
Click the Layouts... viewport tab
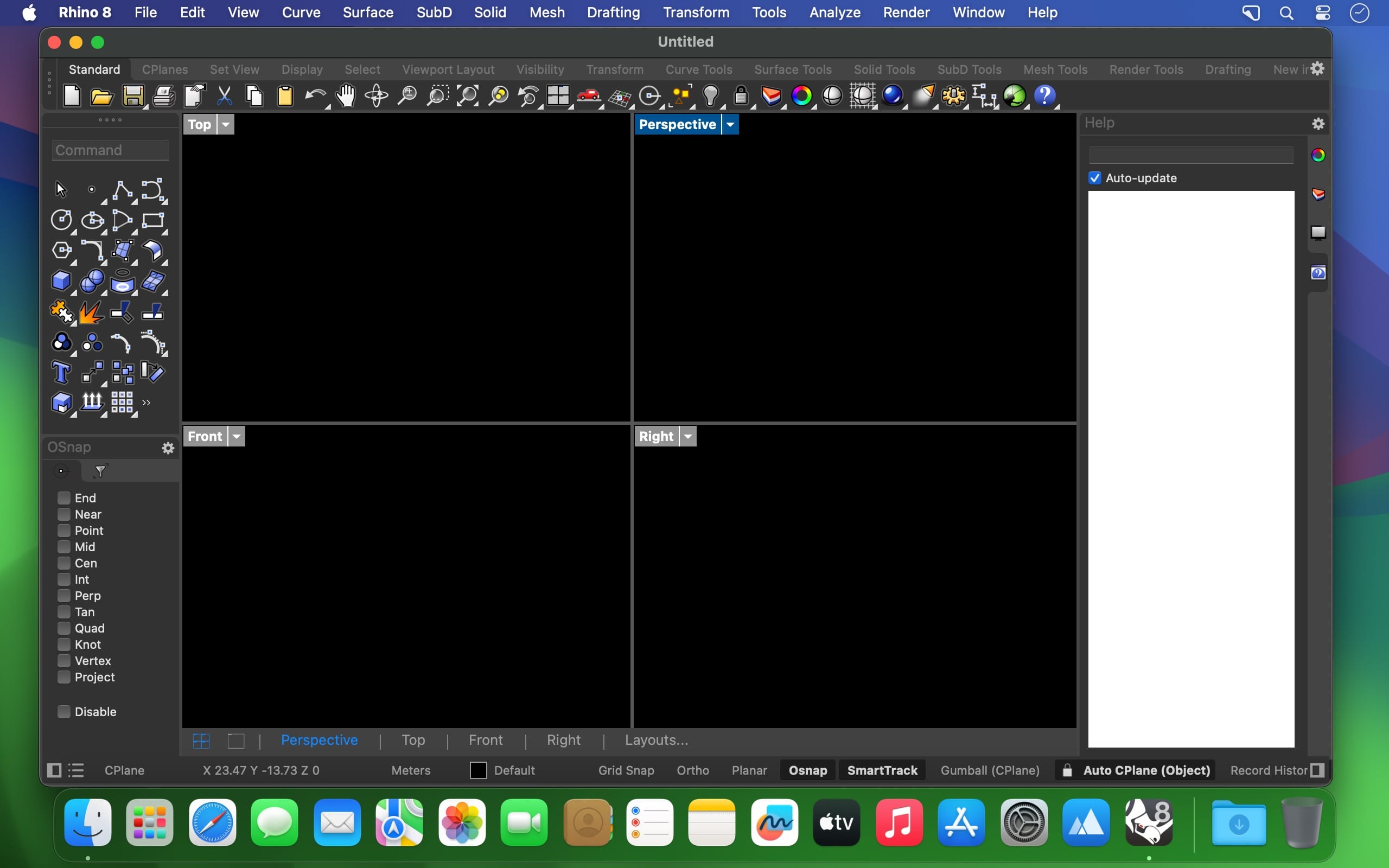click(x=656, y=741)
